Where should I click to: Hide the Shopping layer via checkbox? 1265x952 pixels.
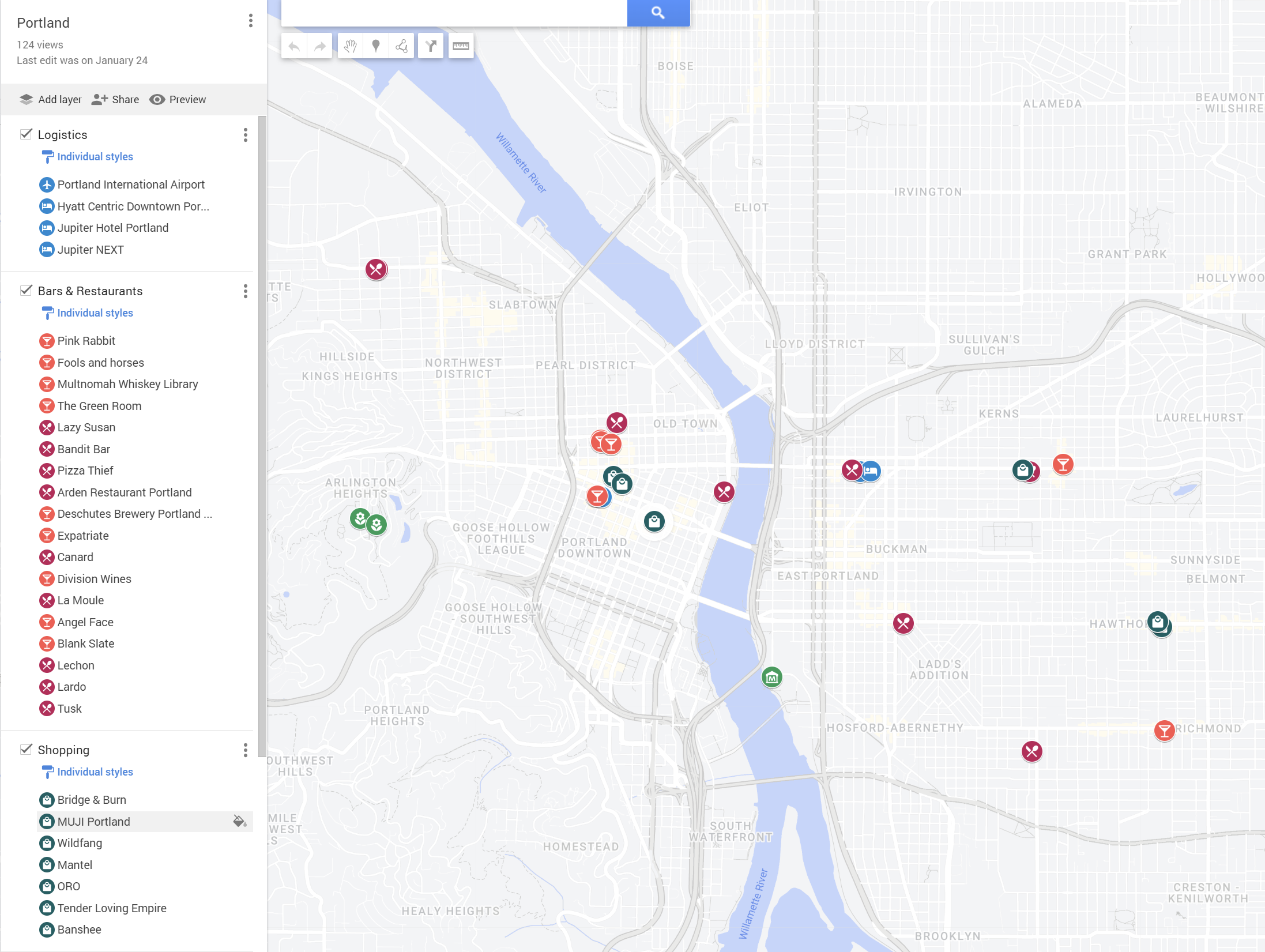pyautogui.click(x=26, y=749)
